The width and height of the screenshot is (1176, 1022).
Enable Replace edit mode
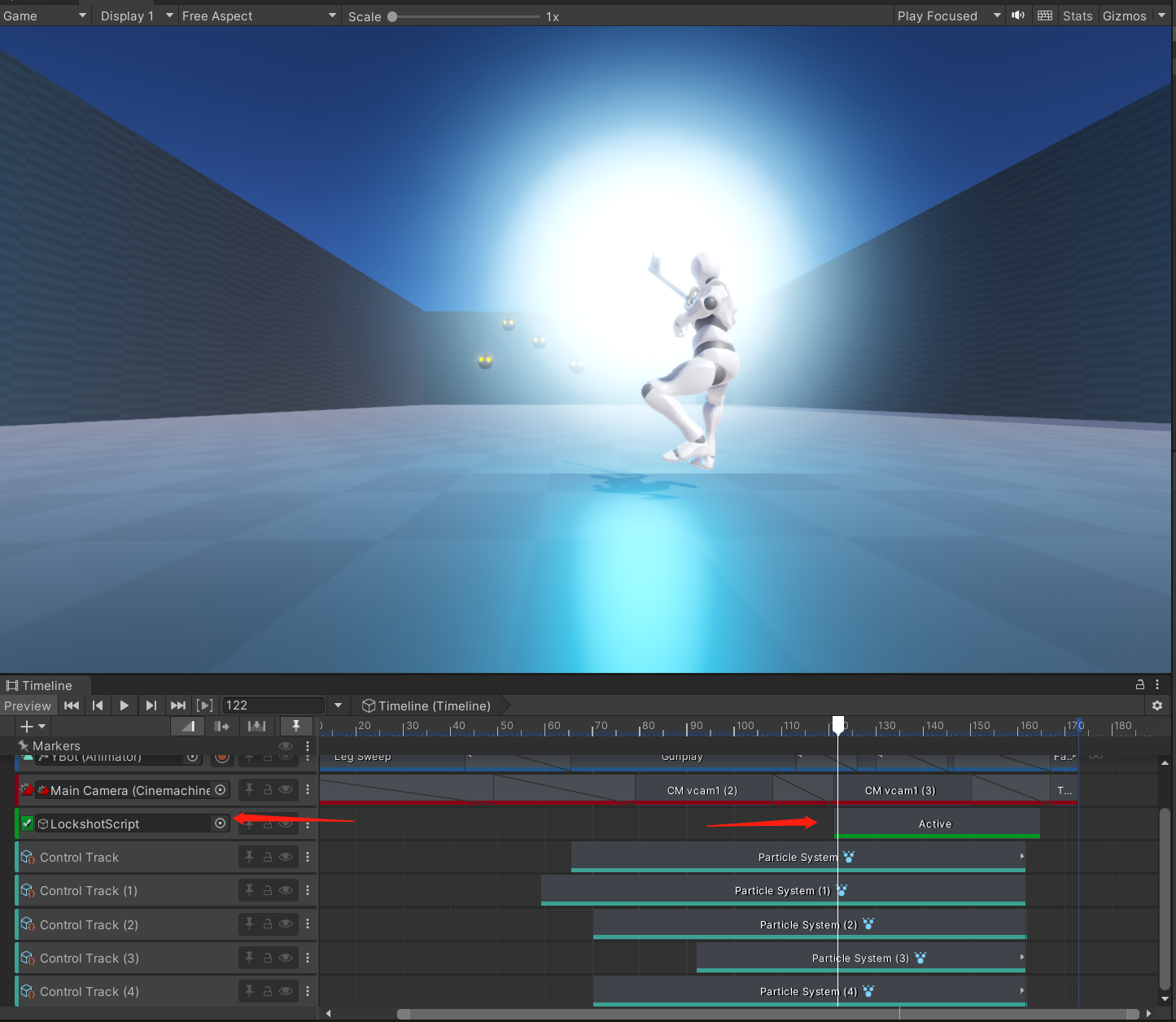[x=256, y=726]
